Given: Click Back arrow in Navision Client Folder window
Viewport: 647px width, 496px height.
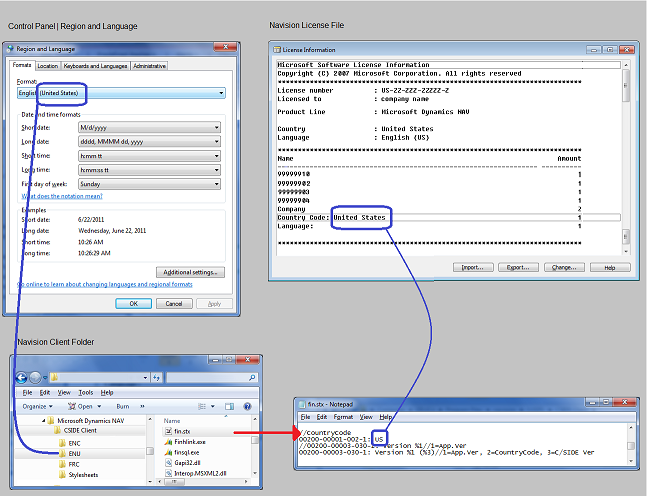Looking at the screenshot, I should (21, 377).
